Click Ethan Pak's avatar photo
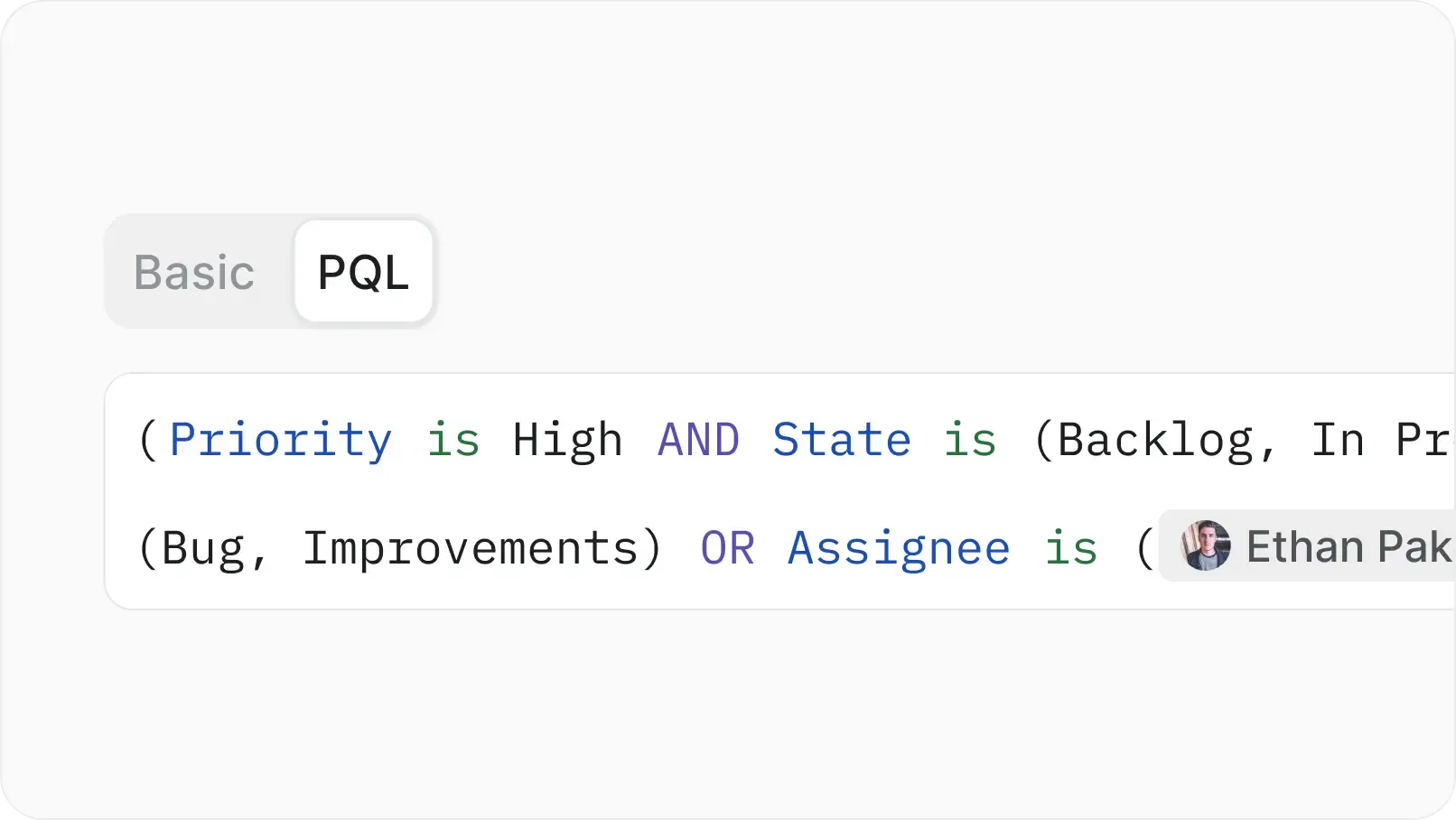1456x820 pixels. click(x=1204, y=545)
